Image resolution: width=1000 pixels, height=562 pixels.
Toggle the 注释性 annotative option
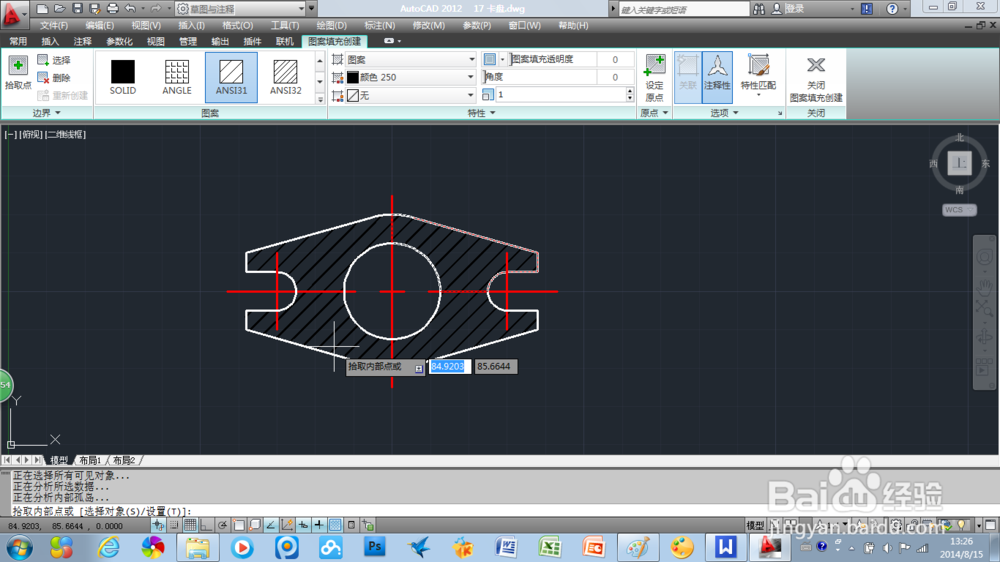[x=717, y=77]
